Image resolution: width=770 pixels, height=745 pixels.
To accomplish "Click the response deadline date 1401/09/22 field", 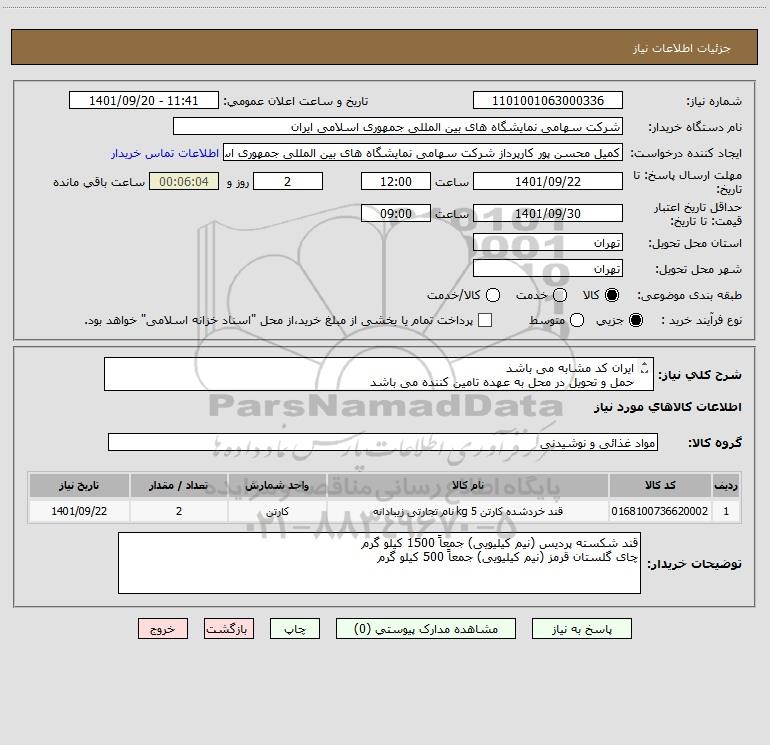I will click(548, 181).
